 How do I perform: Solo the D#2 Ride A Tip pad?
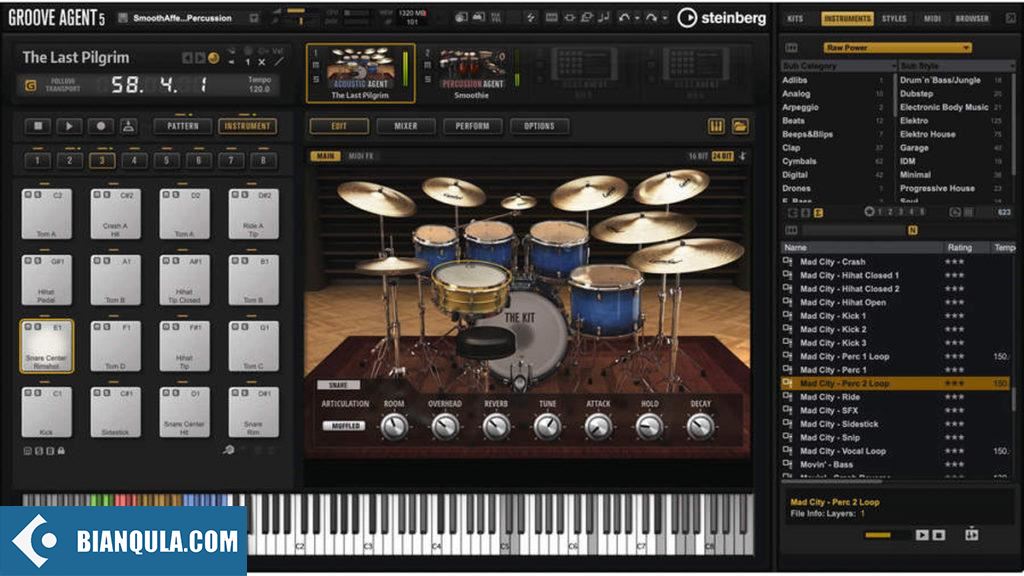click(x=244, y=195)
